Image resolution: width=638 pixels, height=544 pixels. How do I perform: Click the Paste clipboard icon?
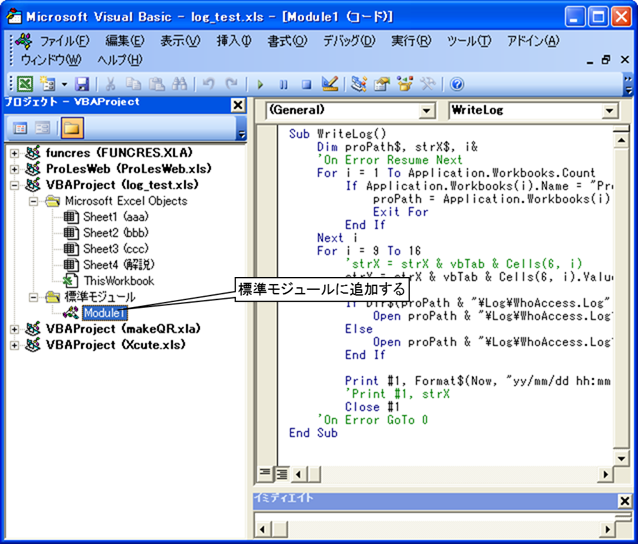pyautogui.click(x=156, y=84)
